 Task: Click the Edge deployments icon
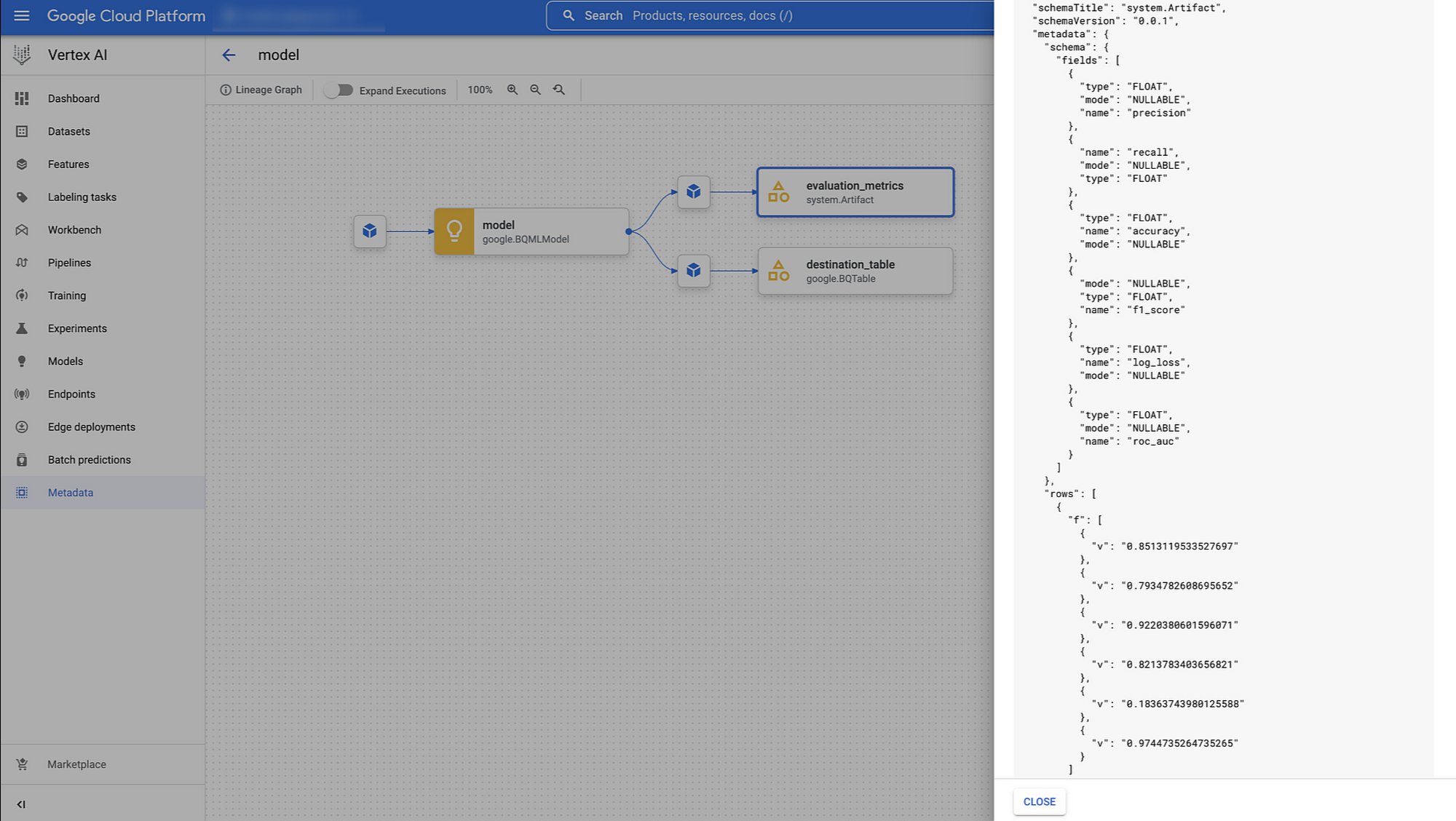[22, 427]
